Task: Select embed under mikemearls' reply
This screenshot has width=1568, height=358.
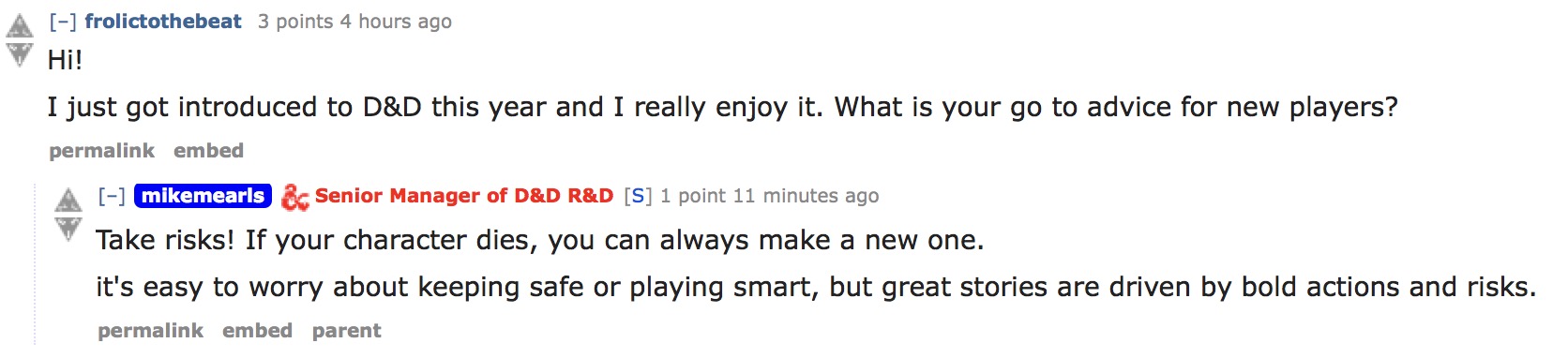Action: [x=257, y=331]
